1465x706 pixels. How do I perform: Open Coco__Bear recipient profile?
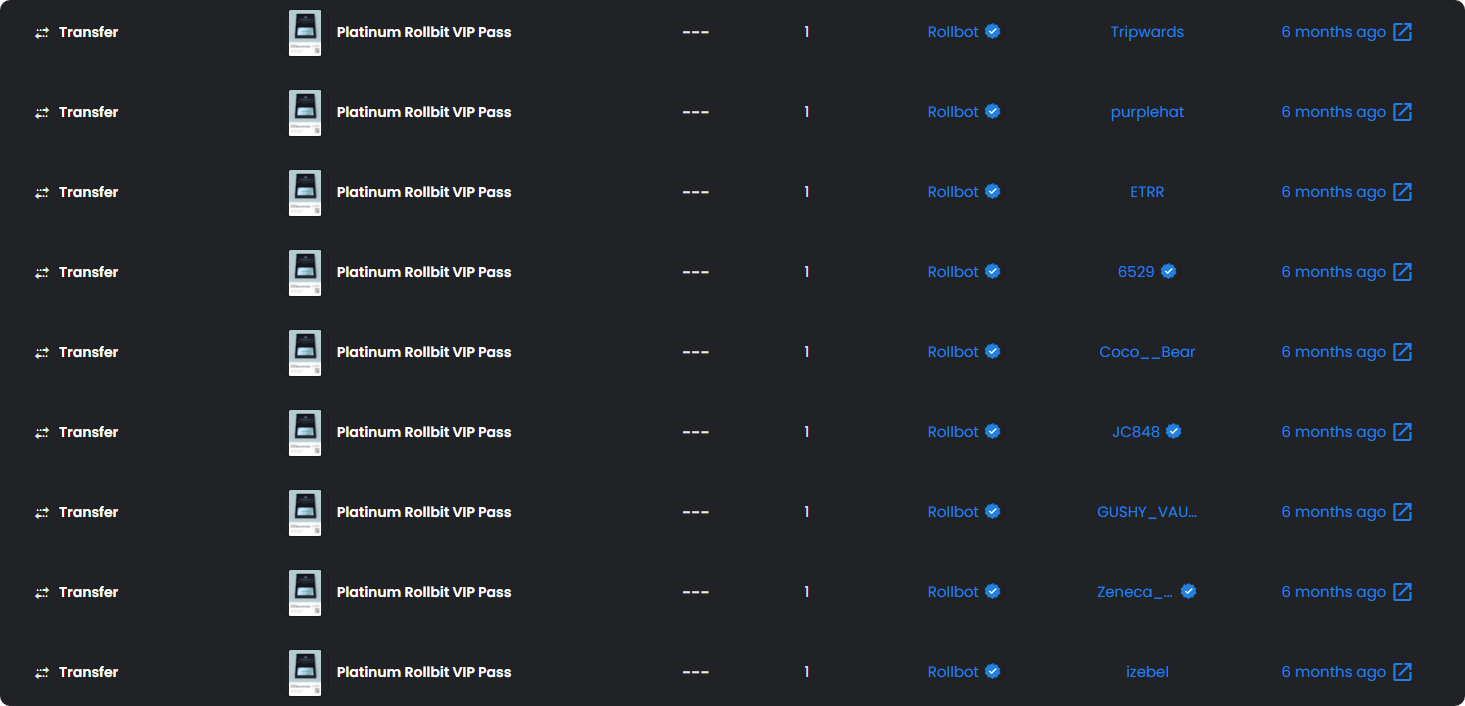1147,352
